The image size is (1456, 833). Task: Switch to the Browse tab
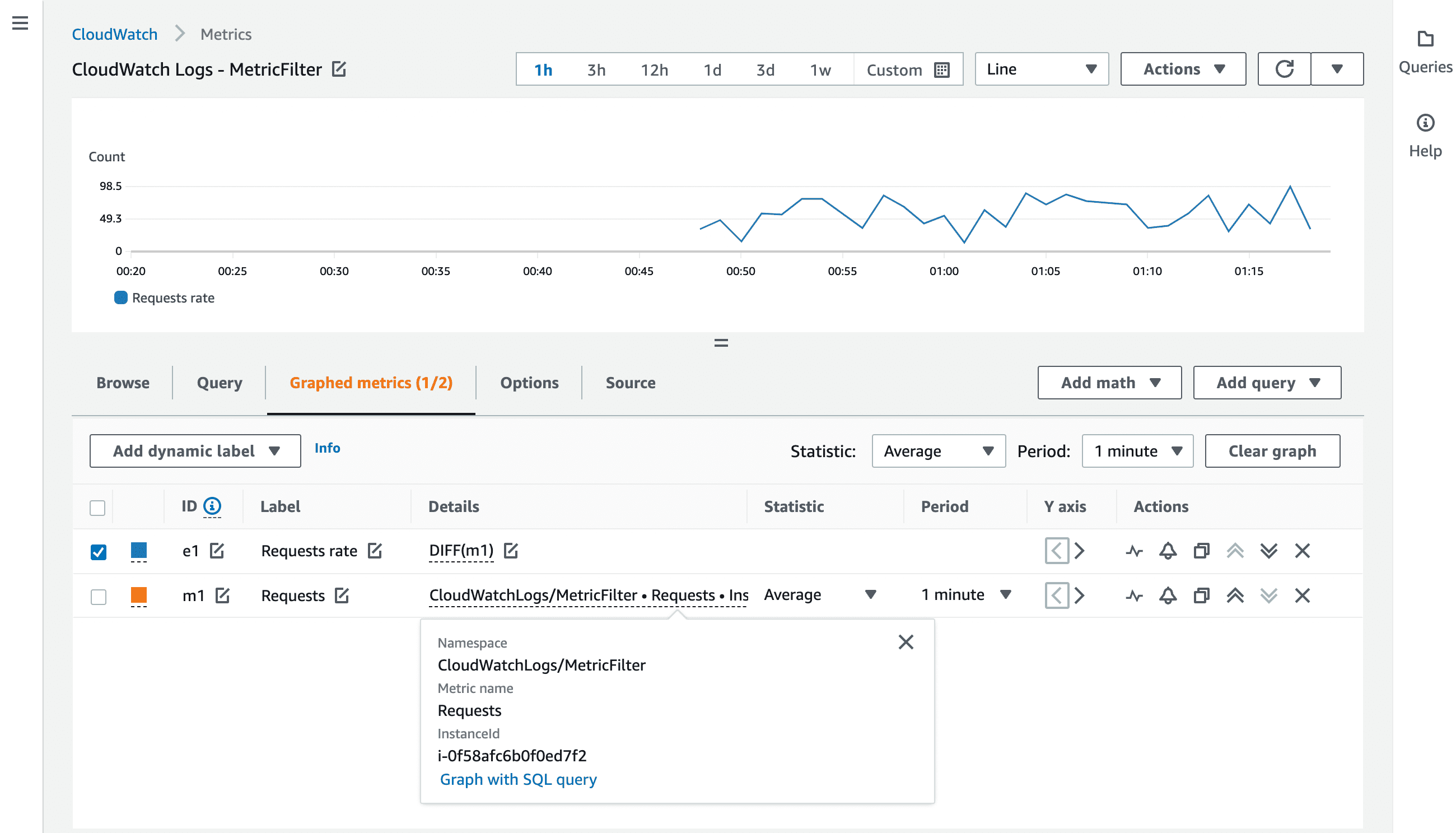pos(123,383)
